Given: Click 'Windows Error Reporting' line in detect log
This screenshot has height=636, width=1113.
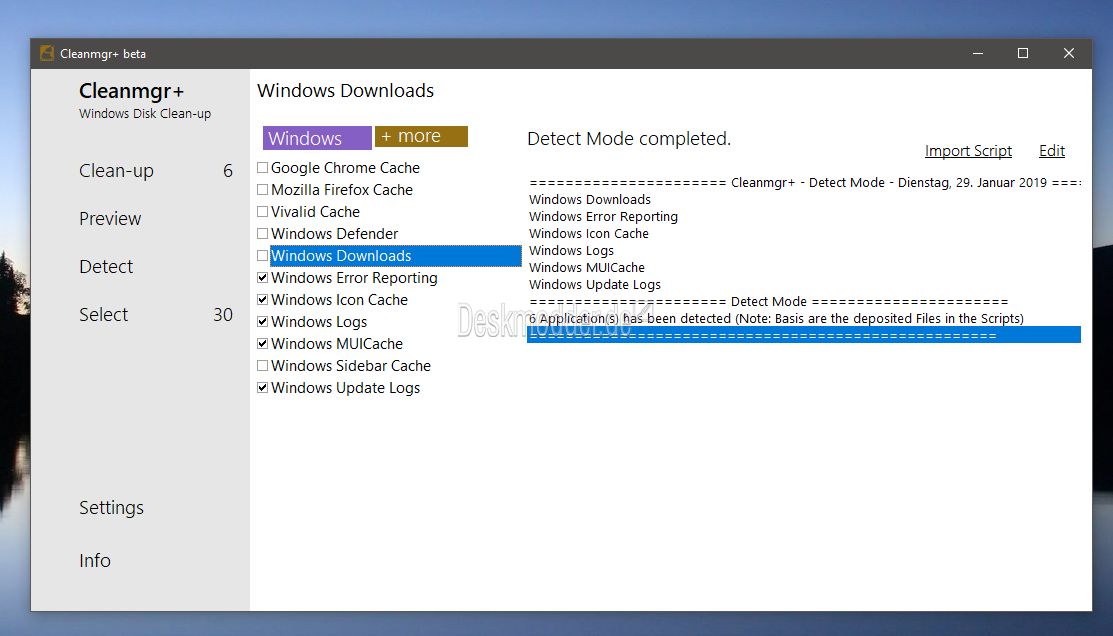Looking at the screenshot, I should pyautogui.click(x=603, y=216).
